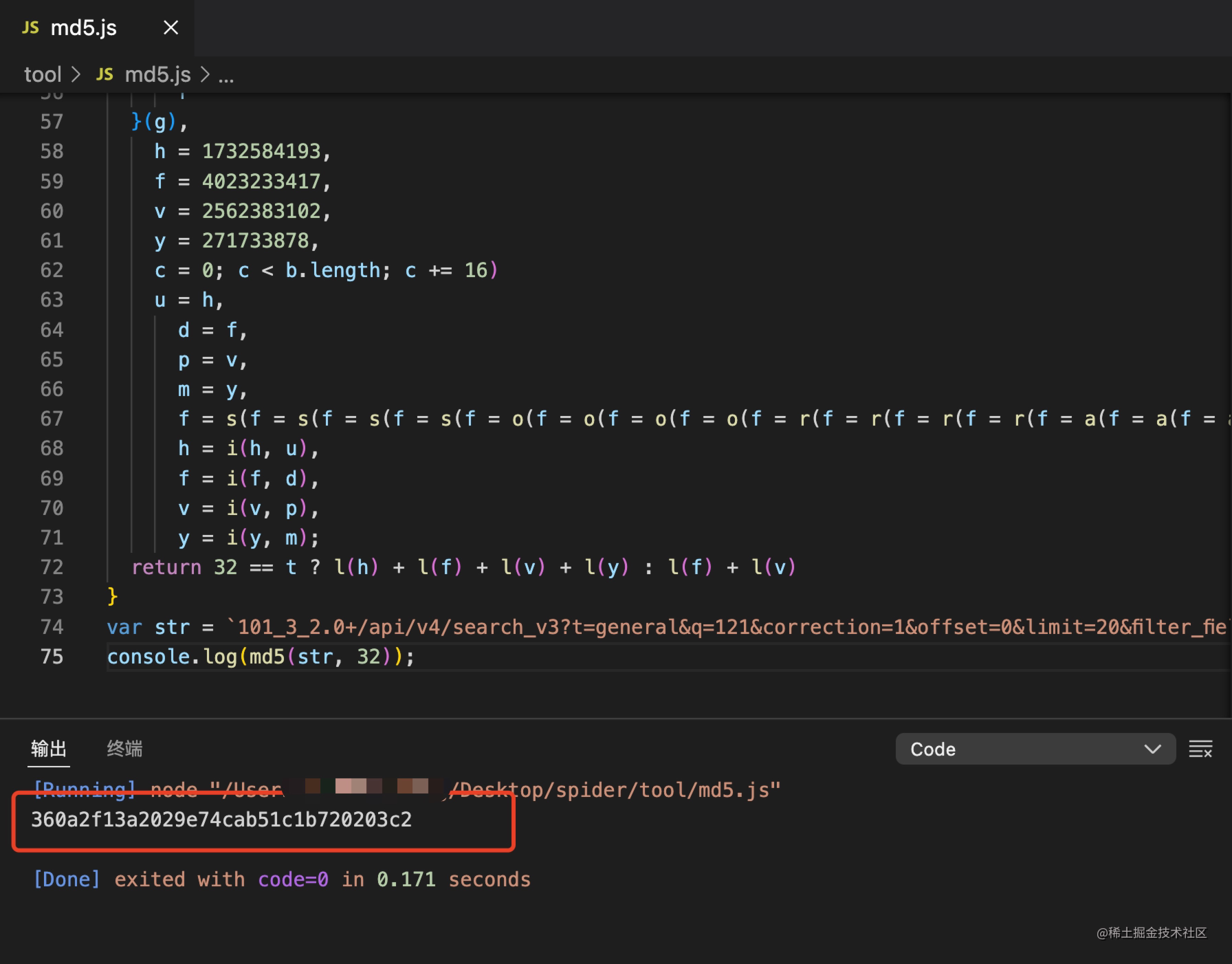Click 'm = y,' on line 66
1232x964 pixels.
coord(212,389)
